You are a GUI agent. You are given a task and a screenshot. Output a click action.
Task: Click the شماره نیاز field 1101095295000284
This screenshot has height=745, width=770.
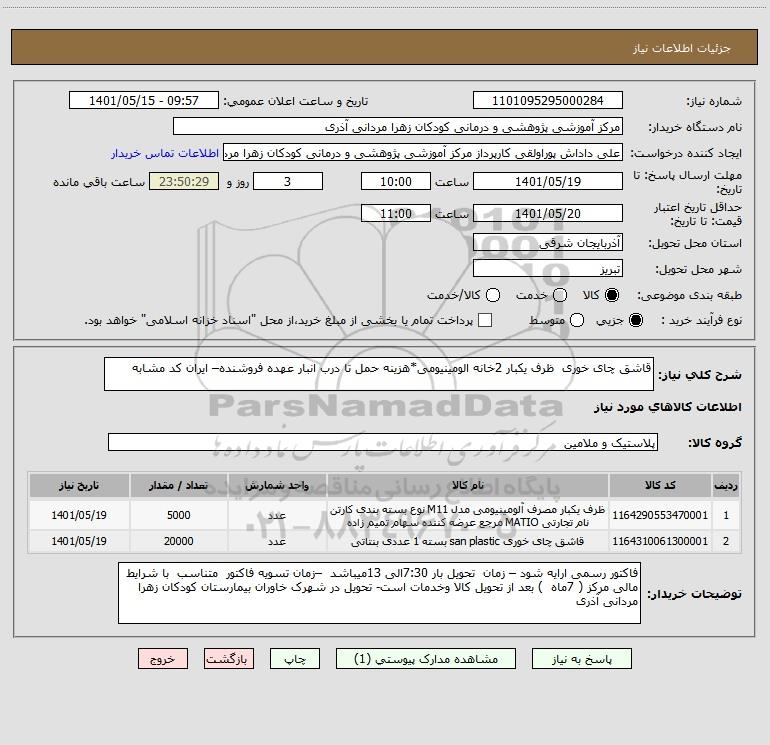coord(548,100)
